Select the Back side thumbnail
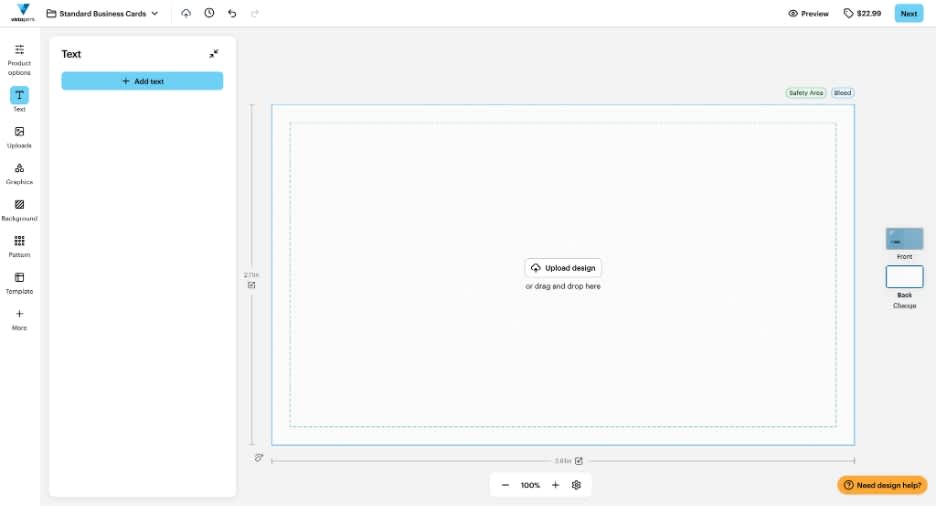Viewport: 936px width, 506px height. click(904, 277)
